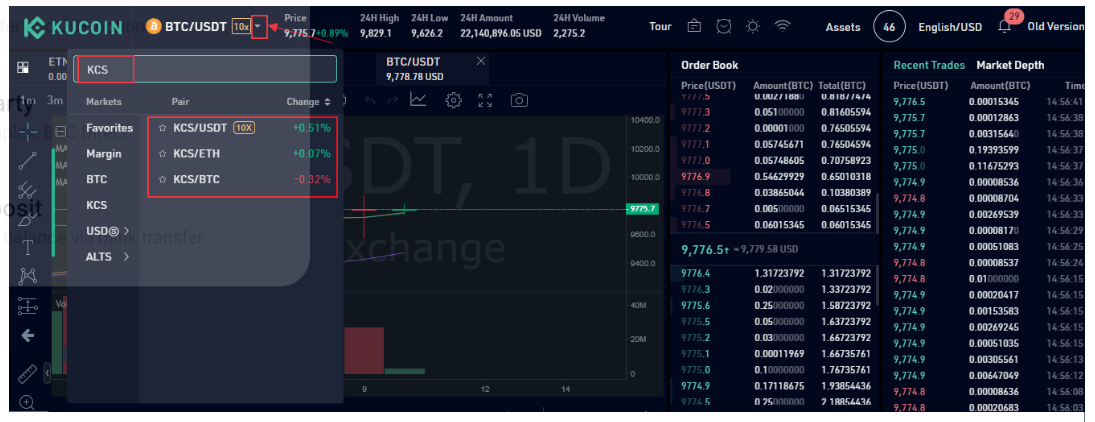Image resolution: width=1095 pixels, height=422 pixels.
Task: Expand the ALTS markets submenu
Action: pyautogui.click(x=108, y=256)
